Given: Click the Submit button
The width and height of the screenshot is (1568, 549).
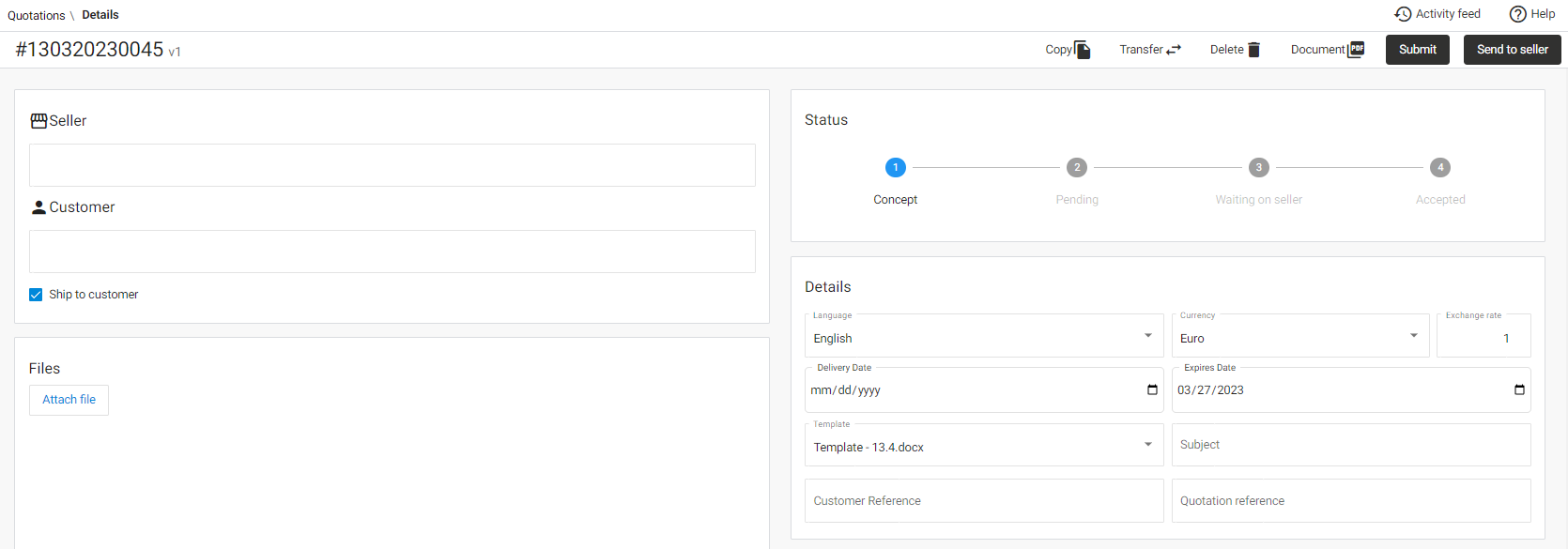Looking at the screenshot, I should [x=1418, y=50].
